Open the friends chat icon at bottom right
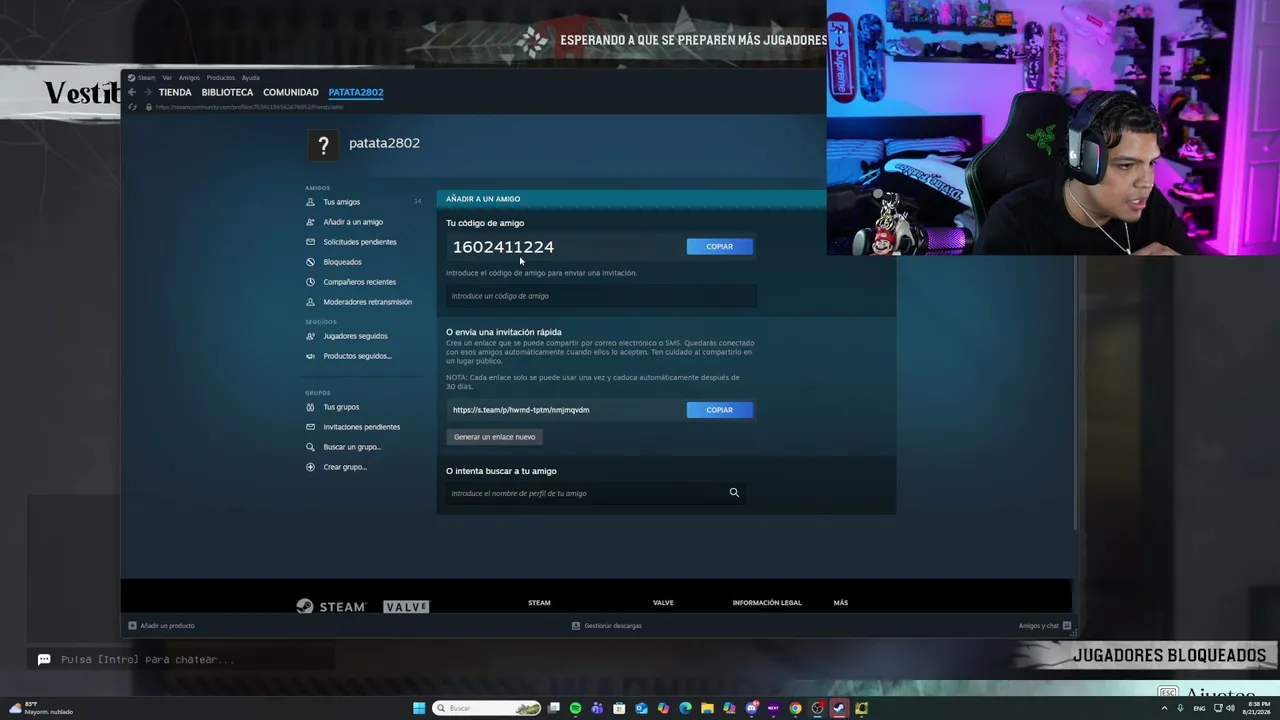1280x720 pixels. point(1067,626)
